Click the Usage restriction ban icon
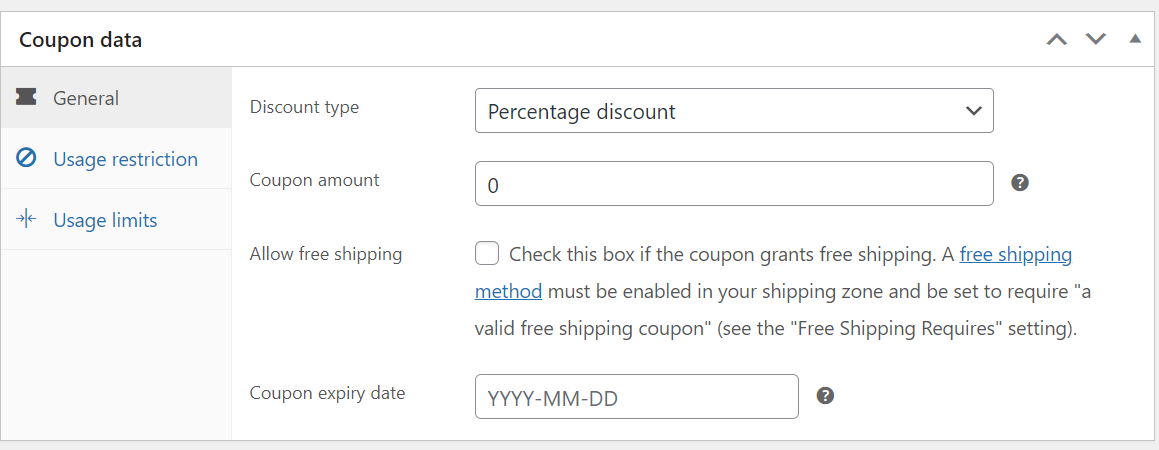Viewport: 1159px width, 450px height. click(27, 158)
